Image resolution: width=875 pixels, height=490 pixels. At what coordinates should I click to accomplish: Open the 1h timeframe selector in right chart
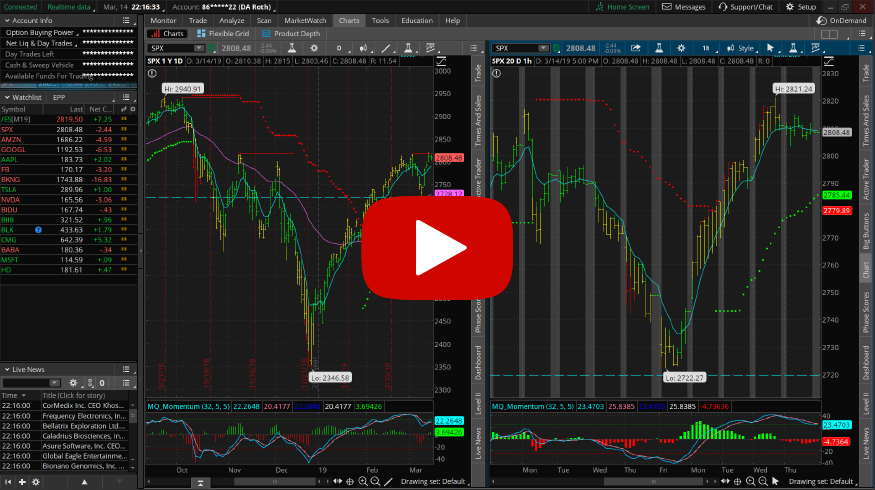click(x=706, y=48)
